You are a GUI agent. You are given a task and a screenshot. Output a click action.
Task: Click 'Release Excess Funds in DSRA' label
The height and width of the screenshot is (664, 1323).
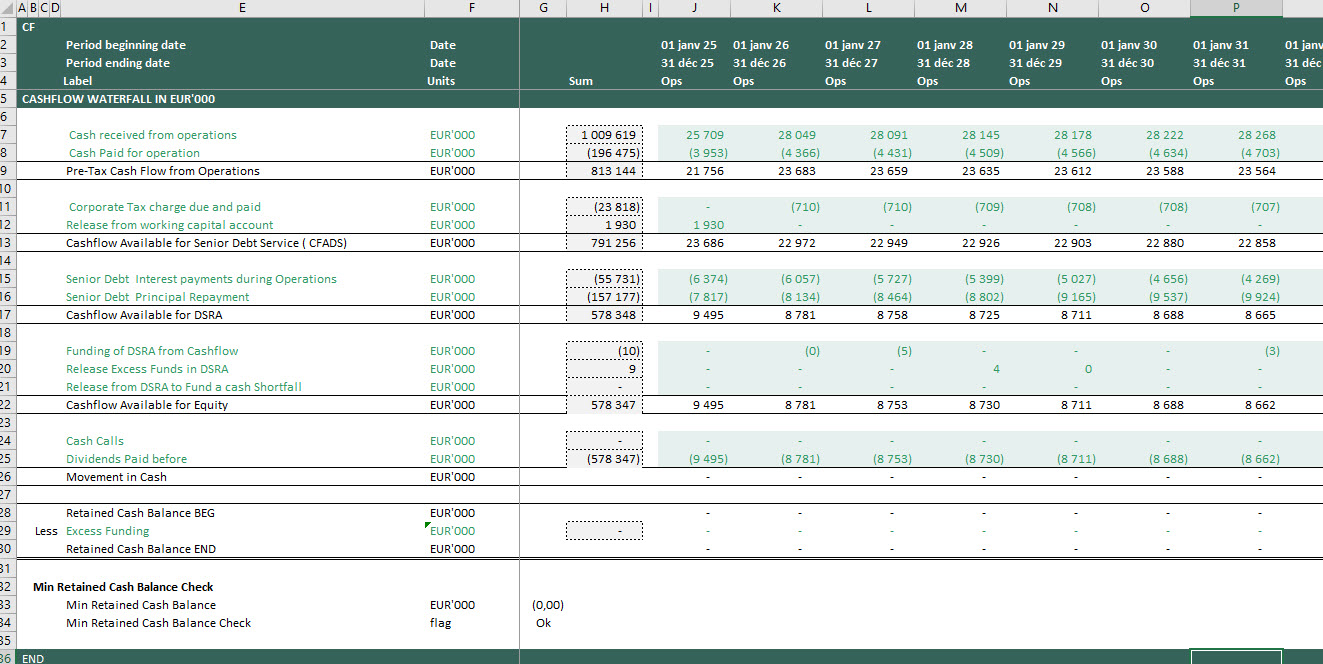pos(147,369)
